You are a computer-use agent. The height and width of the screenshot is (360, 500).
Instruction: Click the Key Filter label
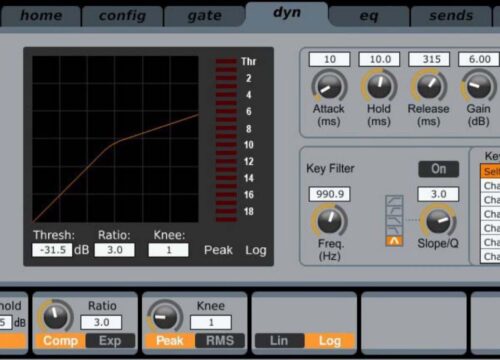[330, 168]
